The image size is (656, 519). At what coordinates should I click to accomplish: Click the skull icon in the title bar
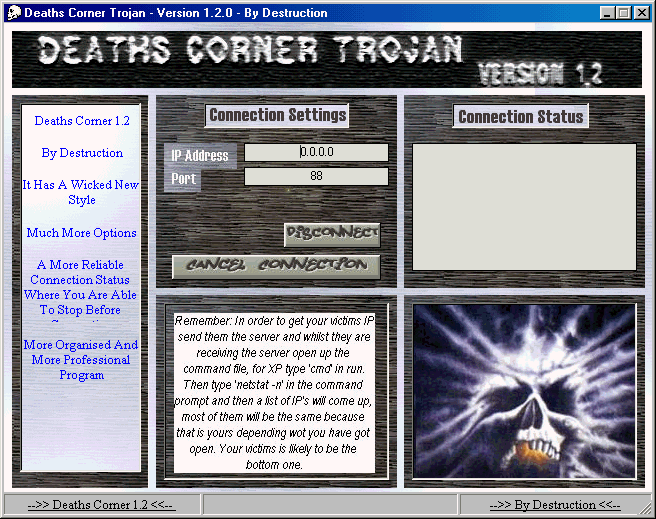click(14, 13)
